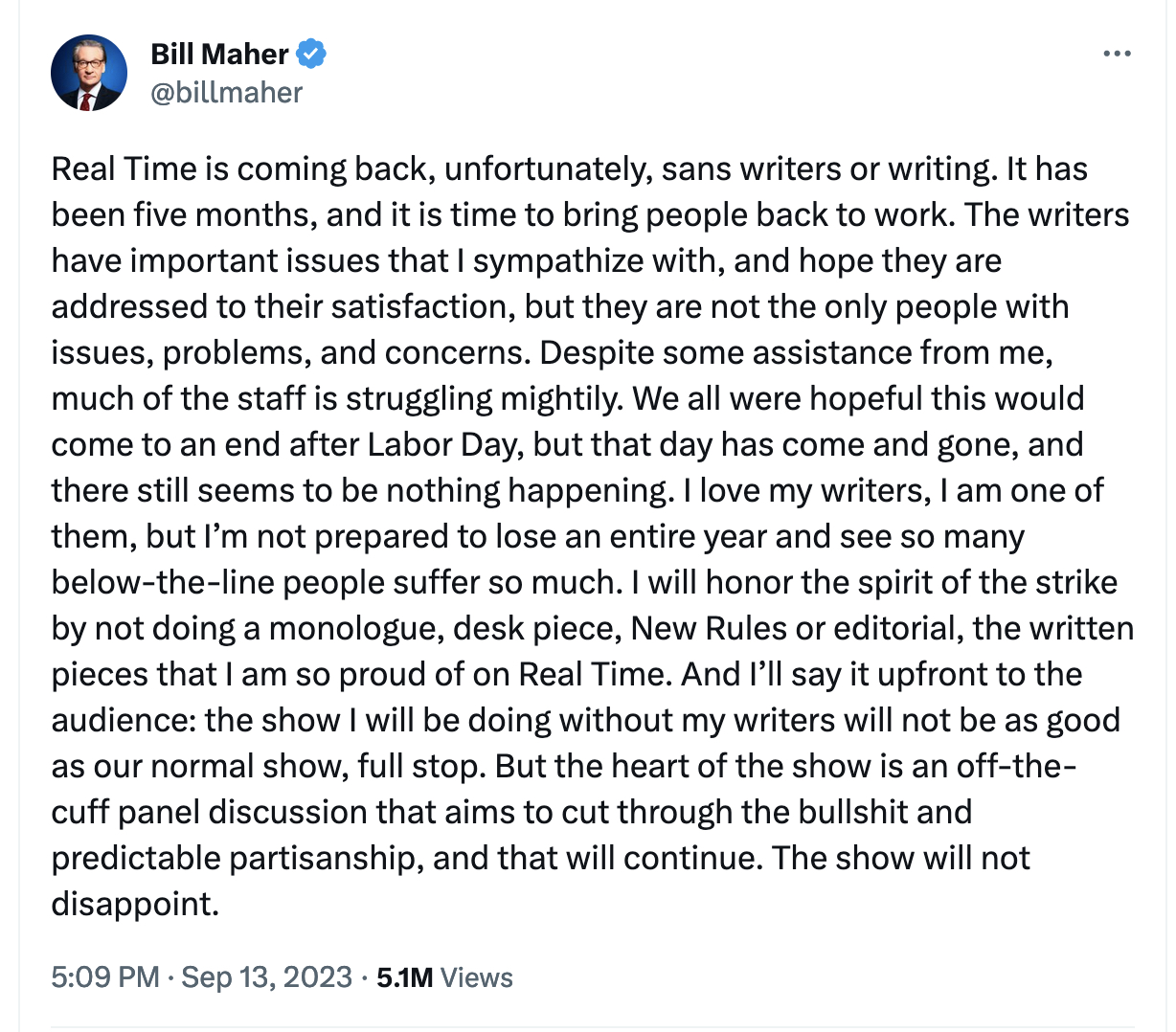Open the three-dot More options menu

(x=1117, y=54)
